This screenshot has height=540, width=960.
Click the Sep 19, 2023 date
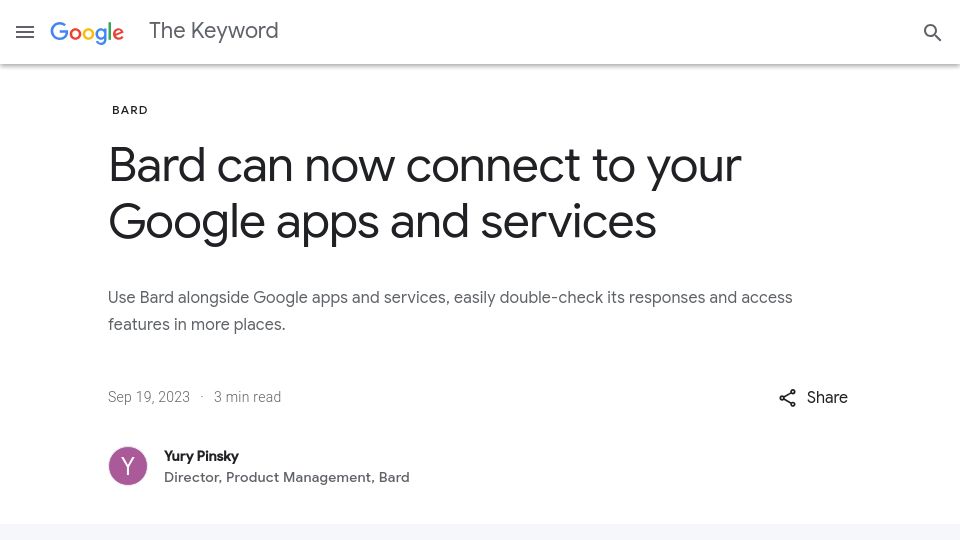pyautogui.click(x=149, y=397)
